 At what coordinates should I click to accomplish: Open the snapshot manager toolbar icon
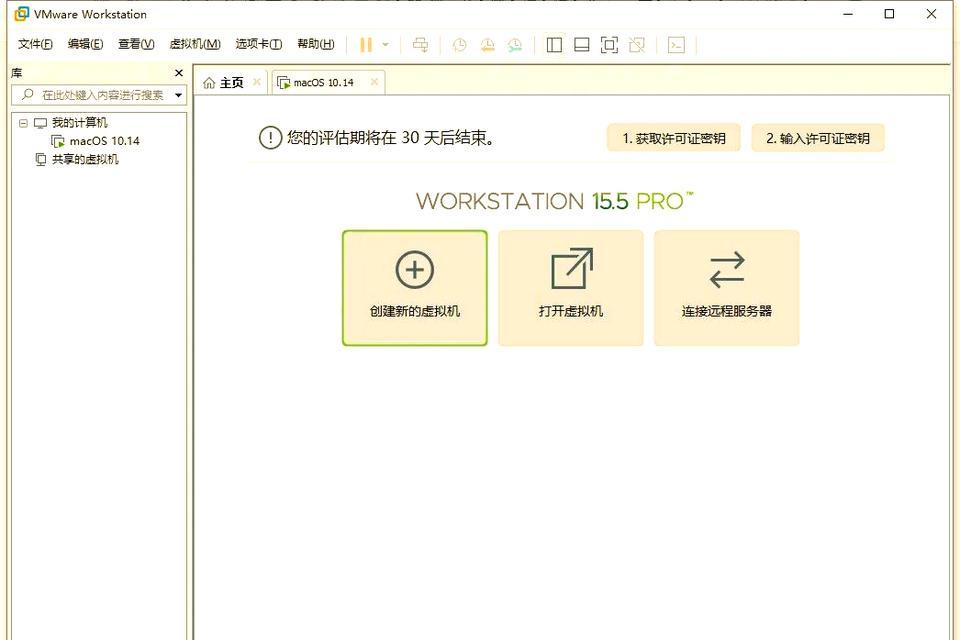click(515, 45)
